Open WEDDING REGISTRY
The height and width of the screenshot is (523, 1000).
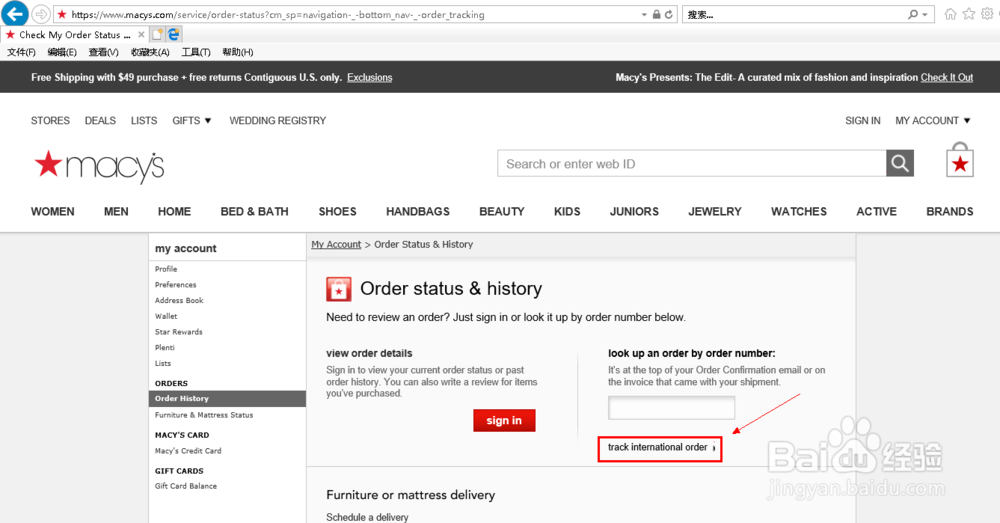click(x=277, y=121)
